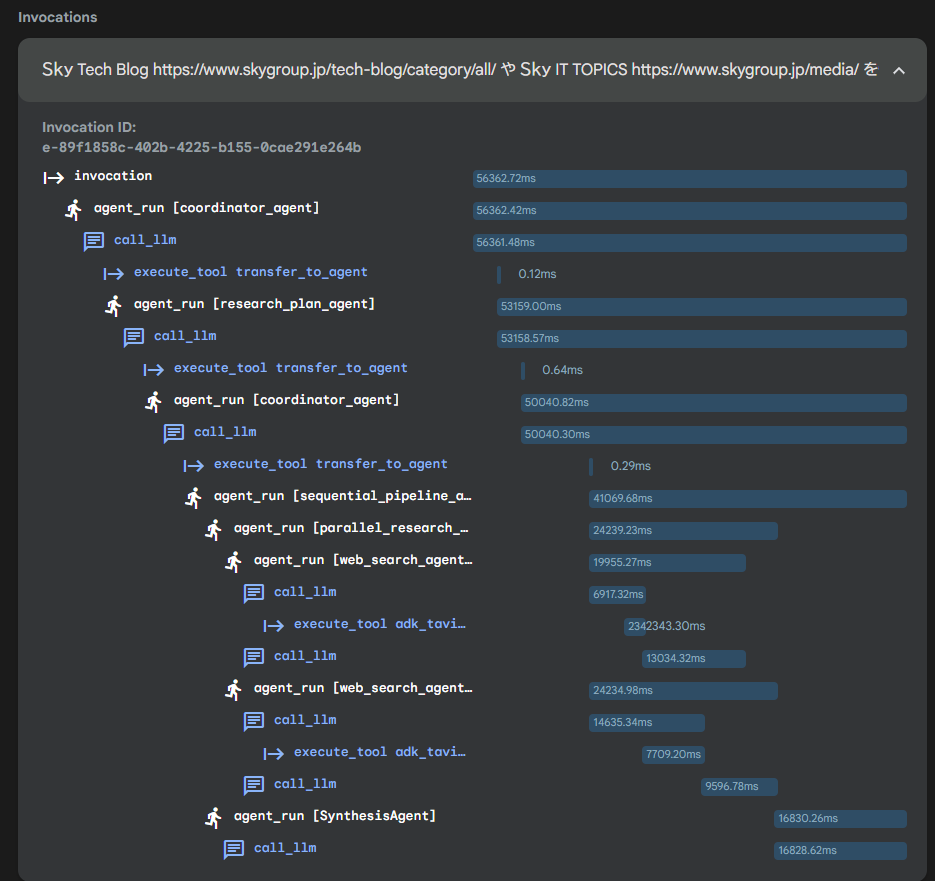Open the call_llm label lasting 50040.30ms
The height and width of the screenshot is (881, 935).
[x=225, y=432]
